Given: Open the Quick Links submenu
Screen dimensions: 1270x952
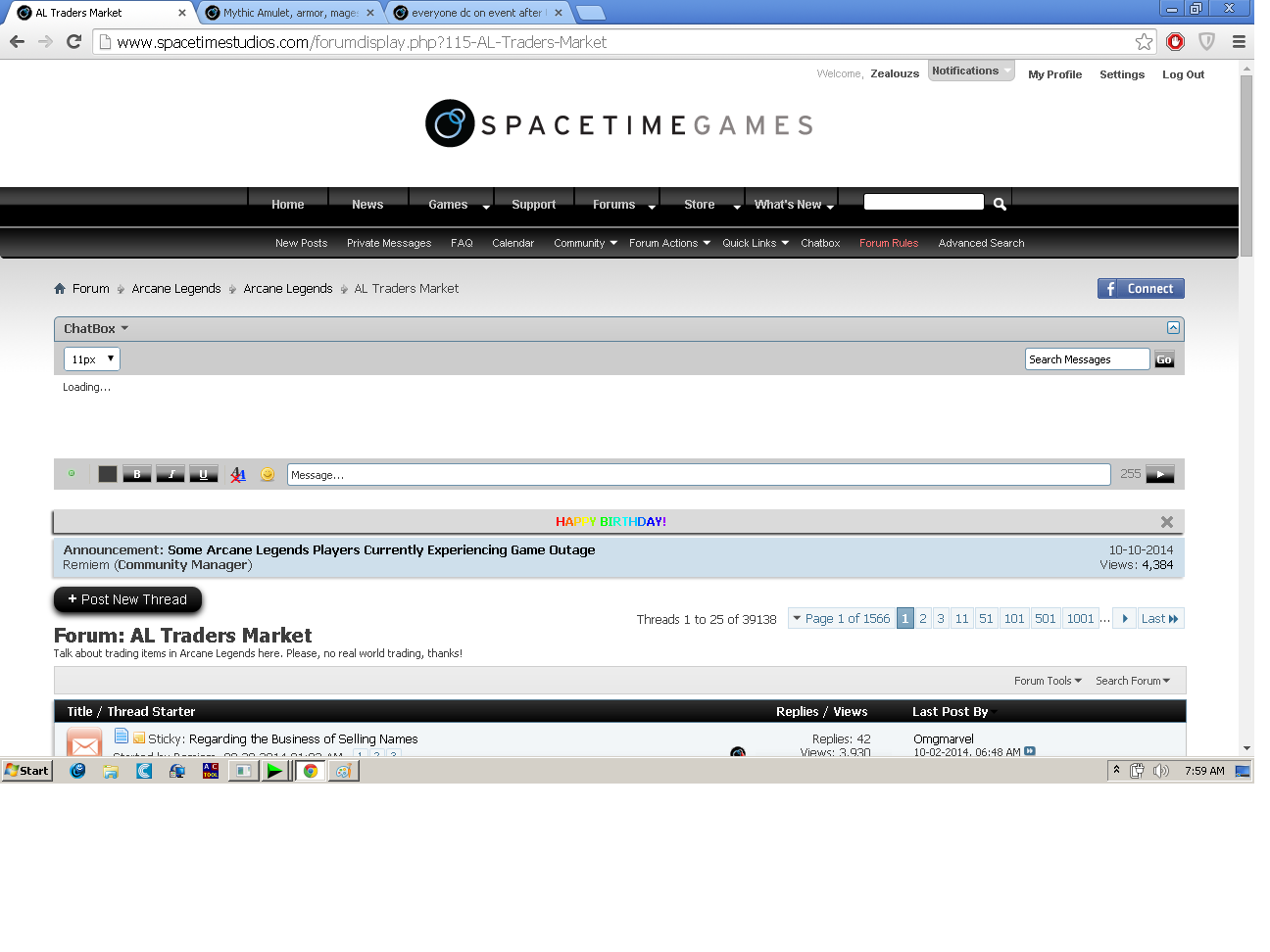Looking at the screenshot, I should tap(756, 243).
